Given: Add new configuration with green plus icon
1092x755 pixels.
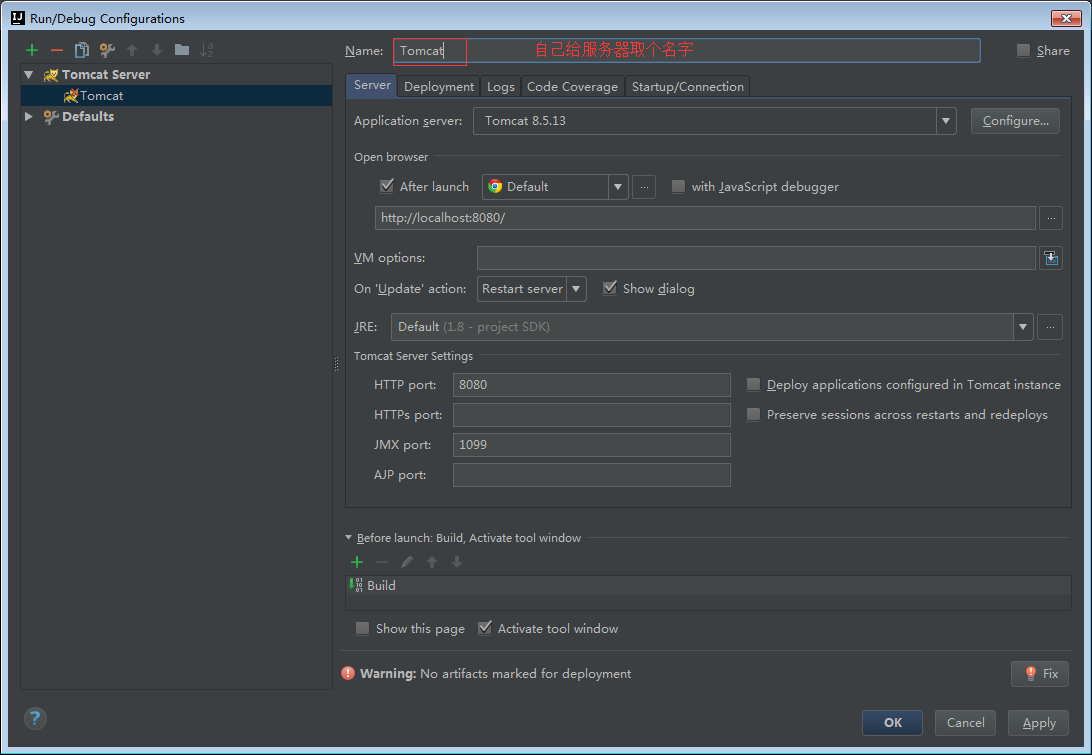Looking at the screenshot, I should [31, 50].
